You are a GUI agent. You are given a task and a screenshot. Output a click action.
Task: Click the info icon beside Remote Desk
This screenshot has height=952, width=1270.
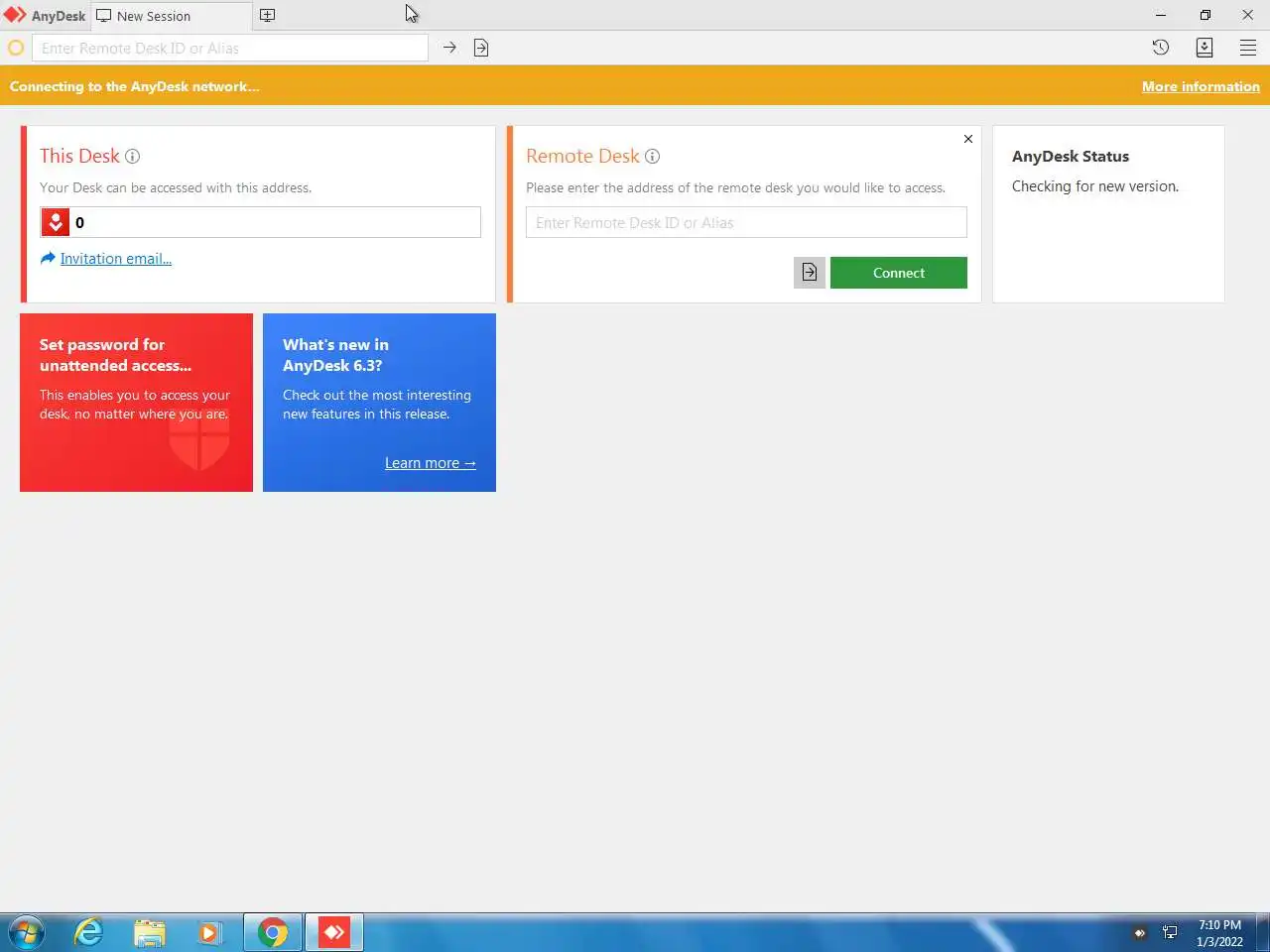coord(652,157)
